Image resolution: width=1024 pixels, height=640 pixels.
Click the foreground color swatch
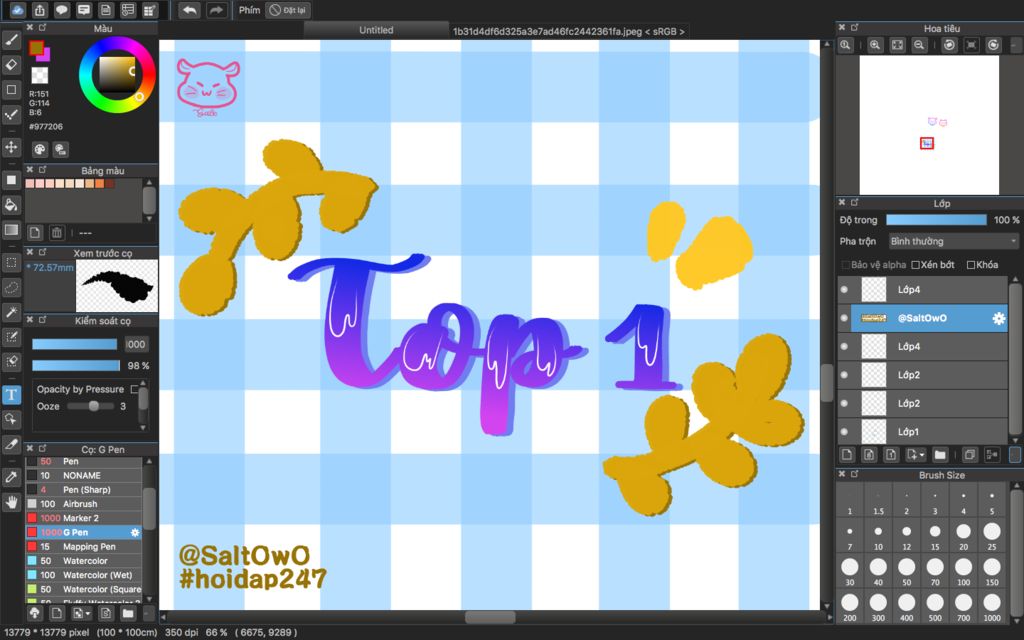click(37, 48)
